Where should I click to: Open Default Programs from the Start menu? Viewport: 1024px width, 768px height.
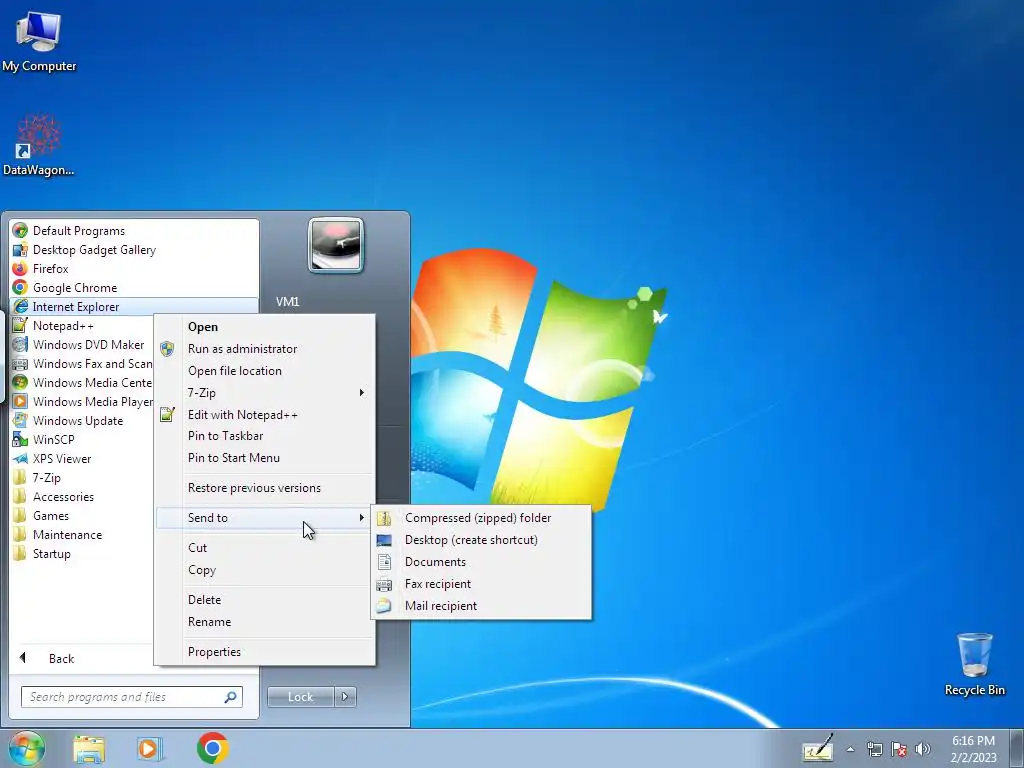point(134,231)
